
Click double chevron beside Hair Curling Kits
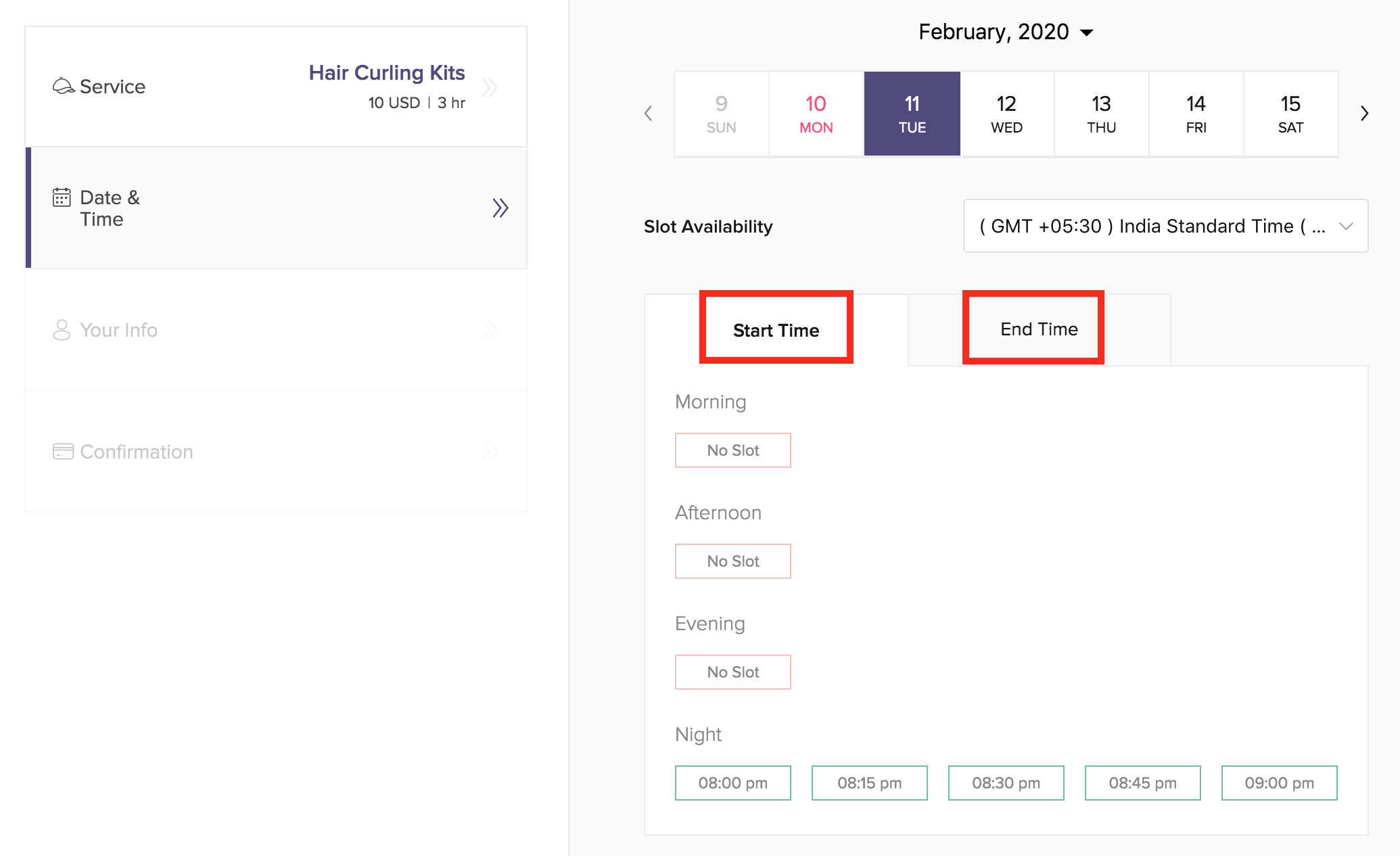pyautogui.click(x=490, y=87)
